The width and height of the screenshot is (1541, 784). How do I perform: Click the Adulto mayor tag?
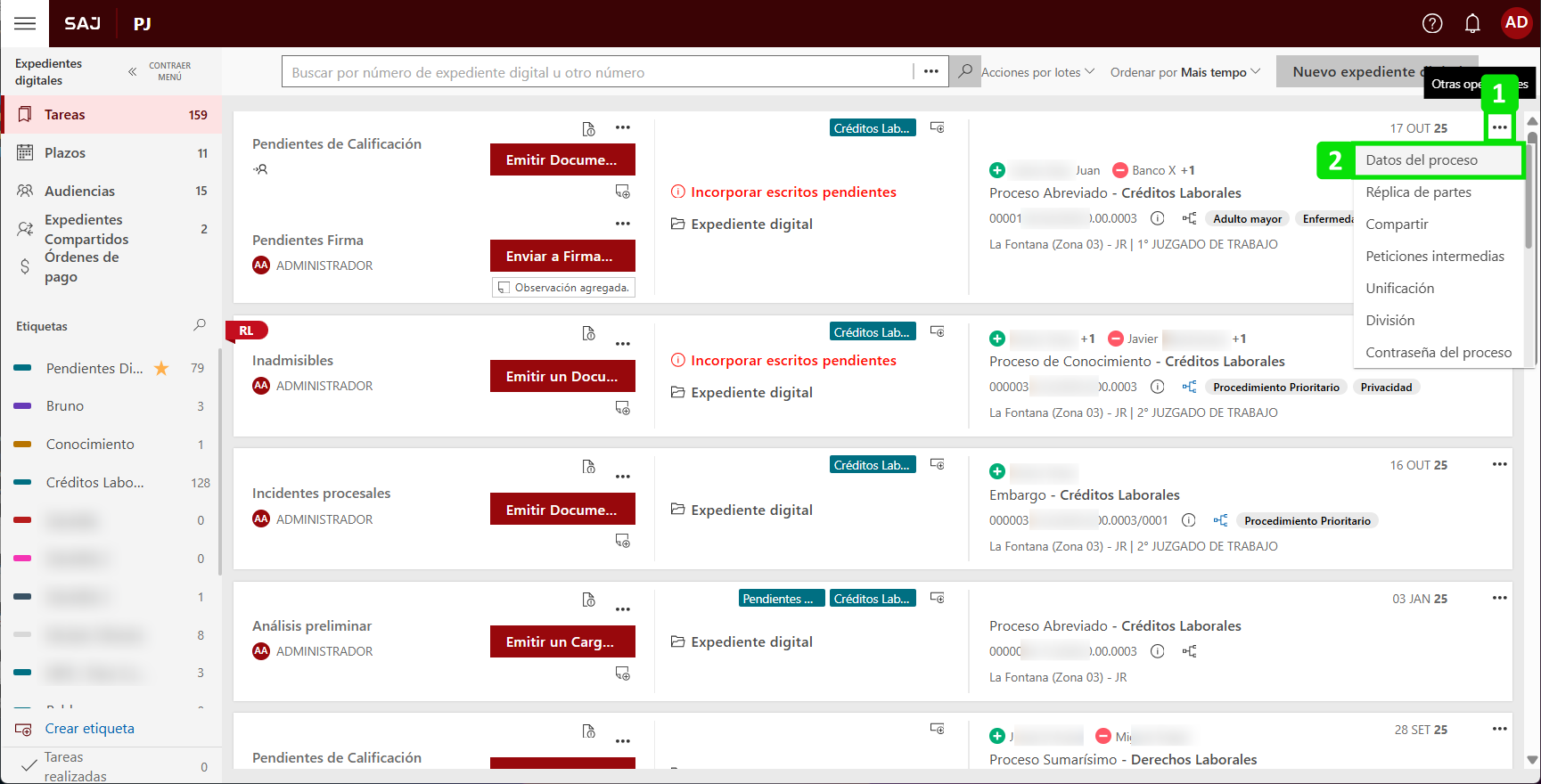tap(1247, 219)
